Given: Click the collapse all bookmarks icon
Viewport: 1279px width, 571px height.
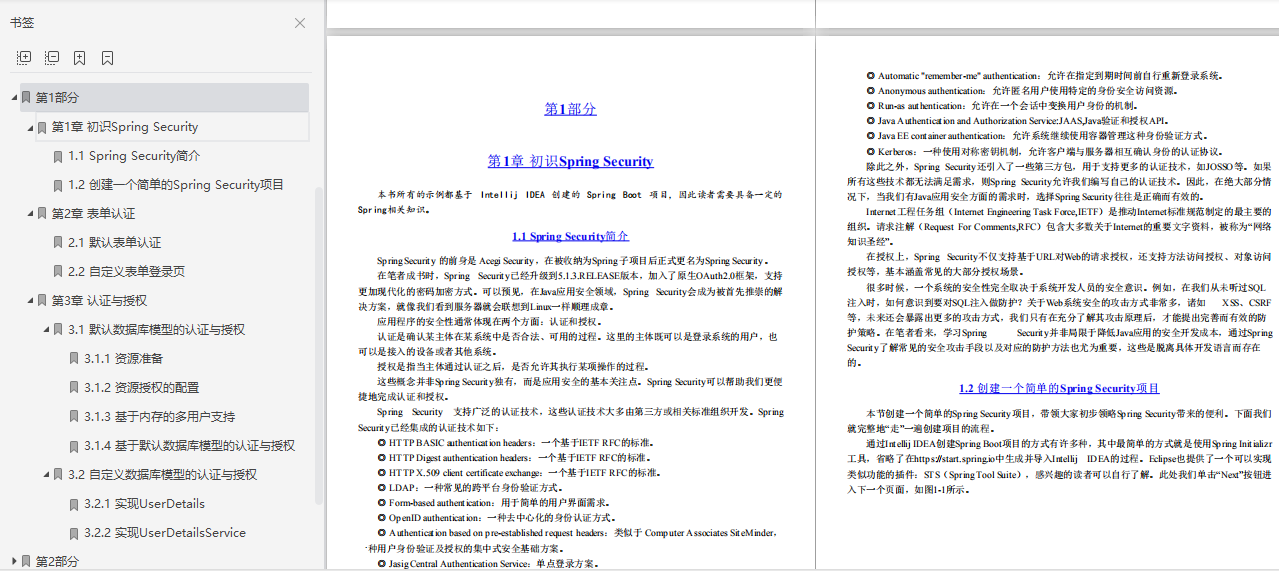Looking at the screenshot, I should click(52, 58).
